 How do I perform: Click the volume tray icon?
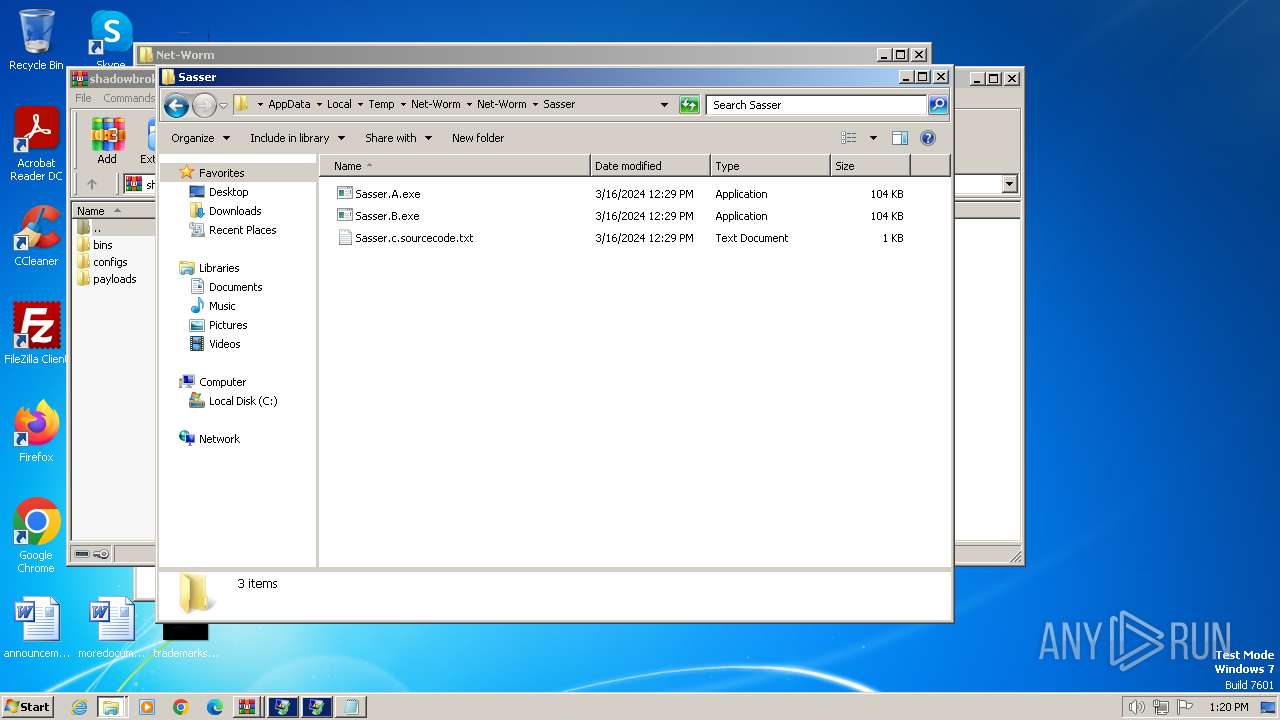pos(1136,707)
